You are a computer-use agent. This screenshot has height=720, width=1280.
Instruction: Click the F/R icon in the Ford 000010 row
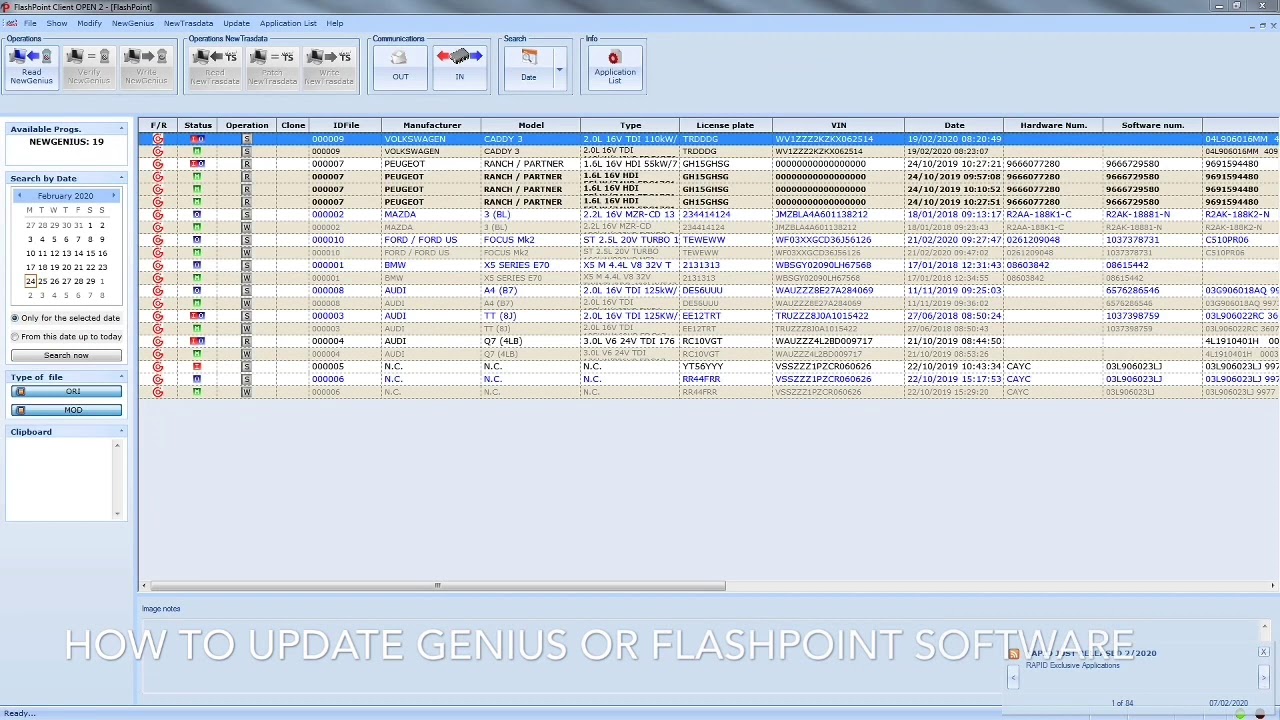[158, 240]
